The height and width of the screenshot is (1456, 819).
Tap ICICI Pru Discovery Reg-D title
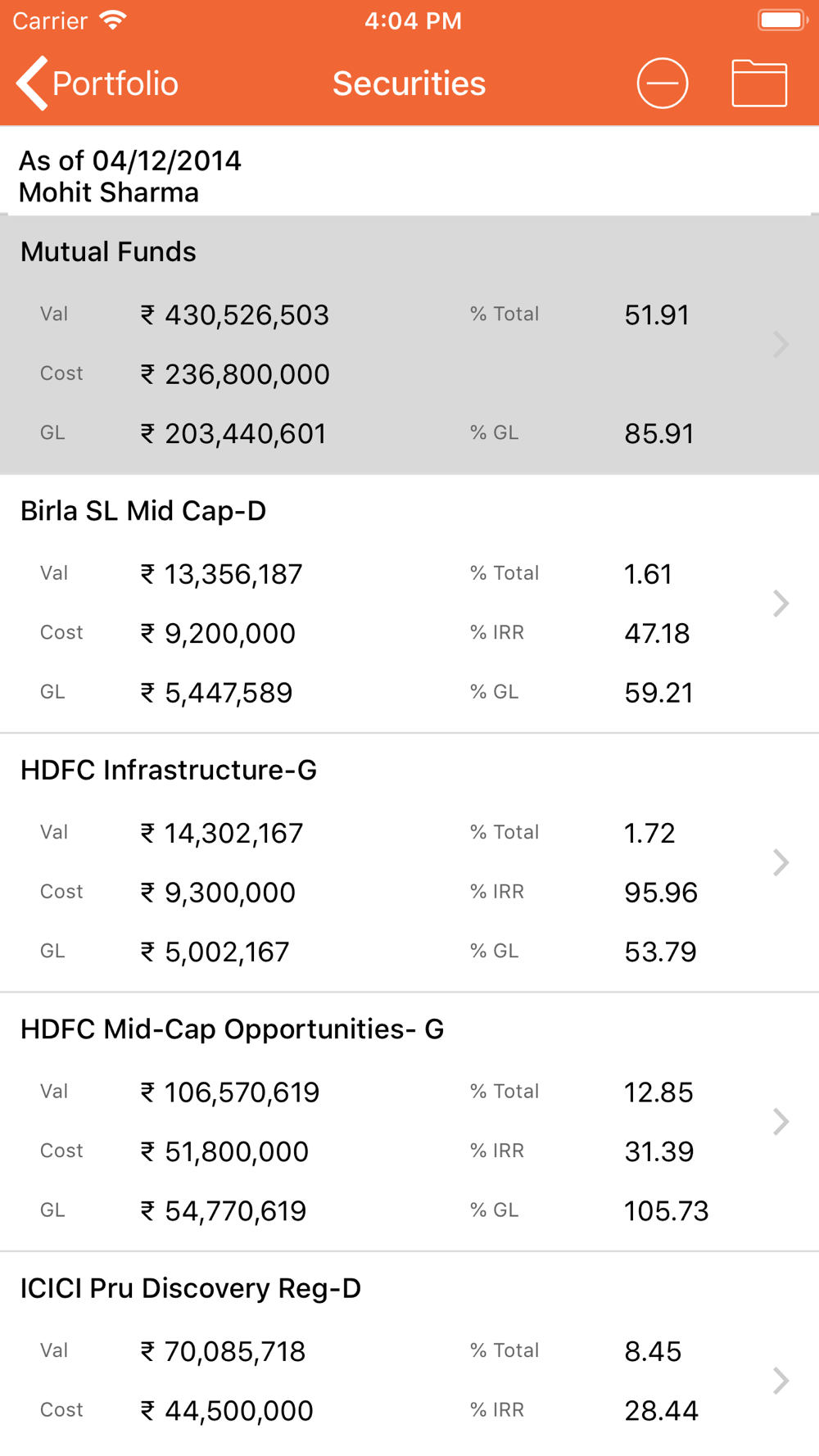(190, 1288)
